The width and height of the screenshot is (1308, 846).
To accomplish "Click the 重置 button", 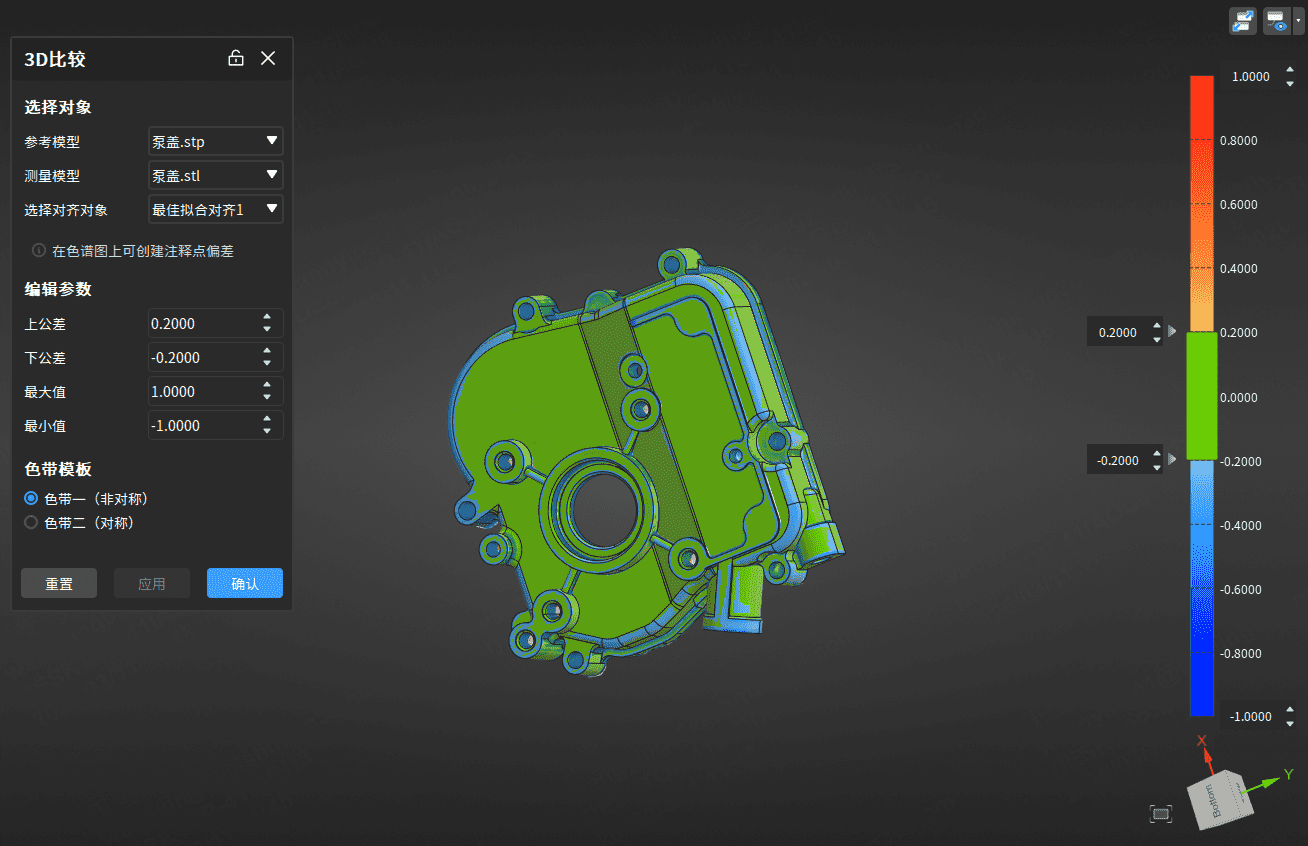I will (59, 583).
